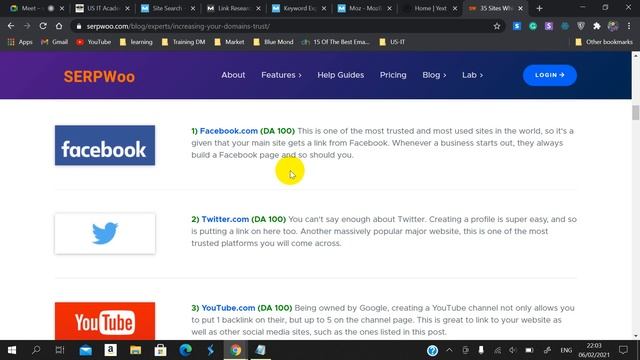Open the Chrome profile avatar
640x360 pixels.
[x=613, y=26]
